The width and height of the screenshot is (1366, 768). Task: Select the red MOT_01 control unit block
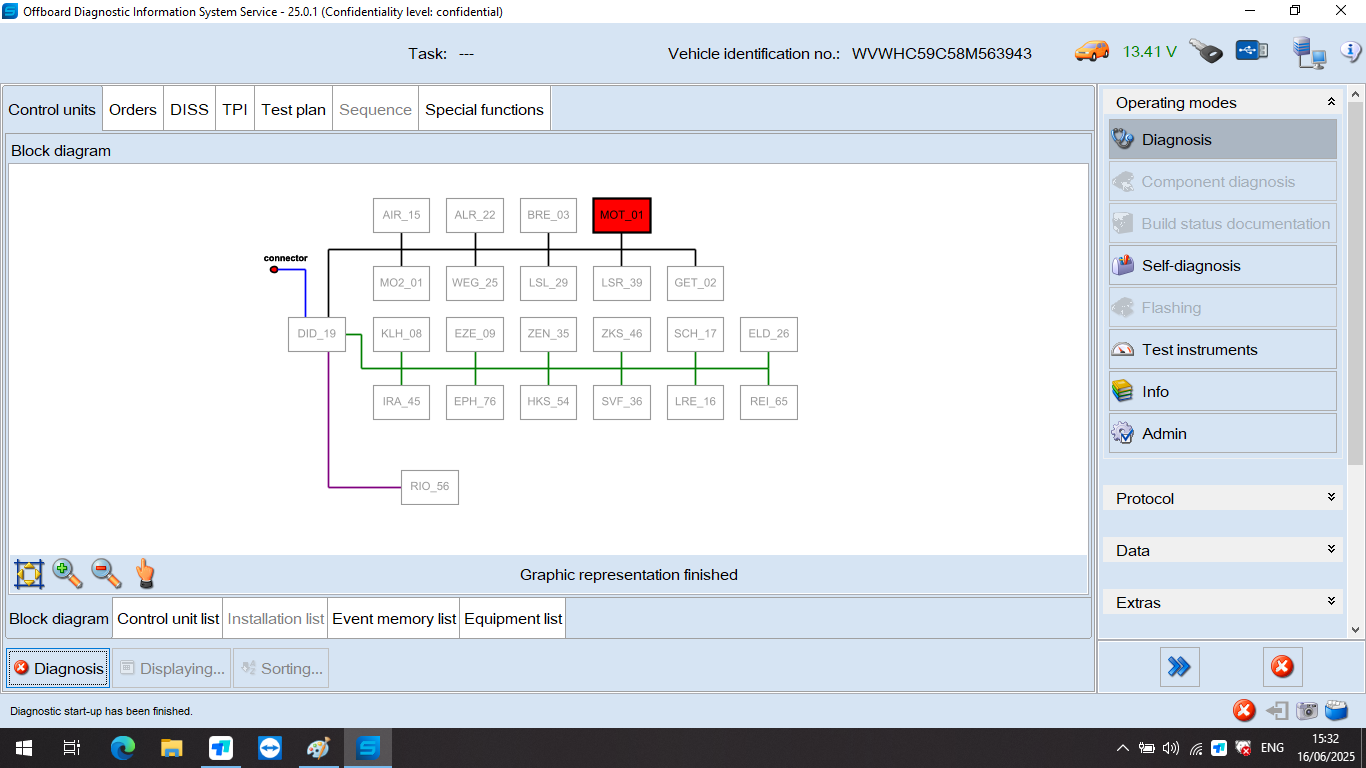[621, 215]
